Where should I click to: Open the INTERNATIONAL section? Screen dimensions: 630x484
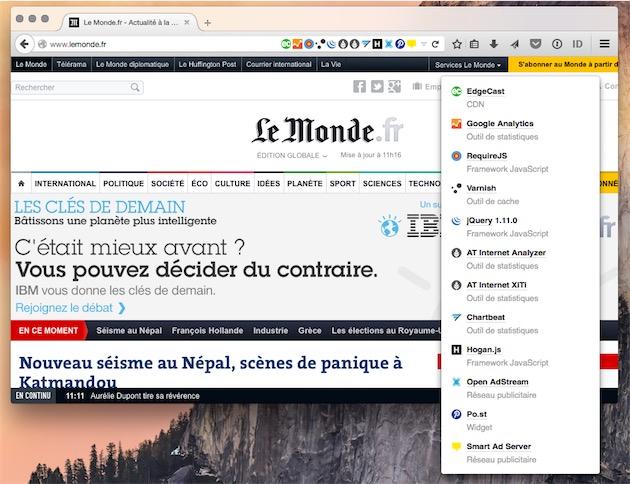pyautogui.click(x=65, y=184)
